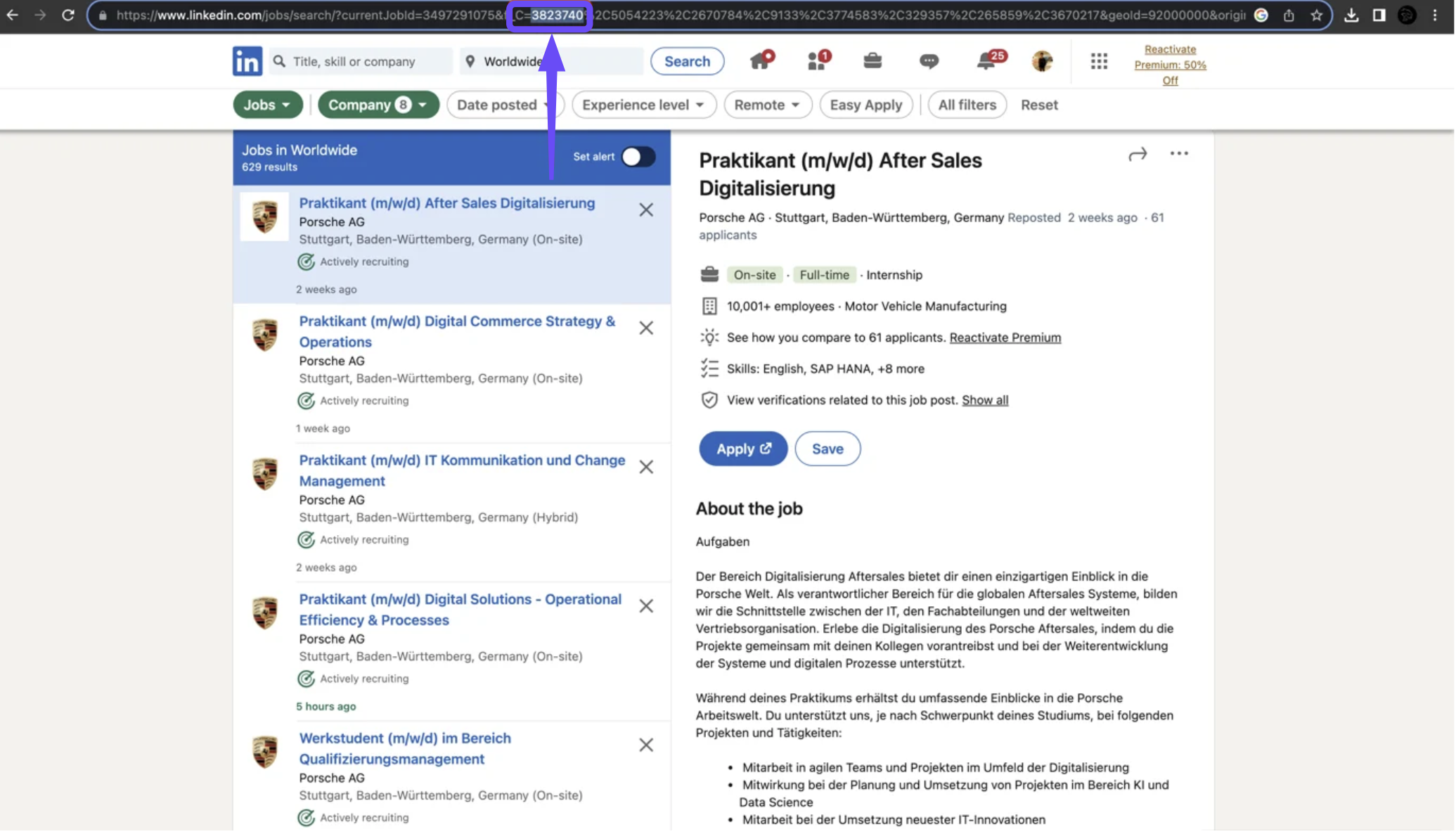This screenshot has width=1456, height=834.
Task: Click the Reactivate Premium link in insights
Action: (1006, 338)
